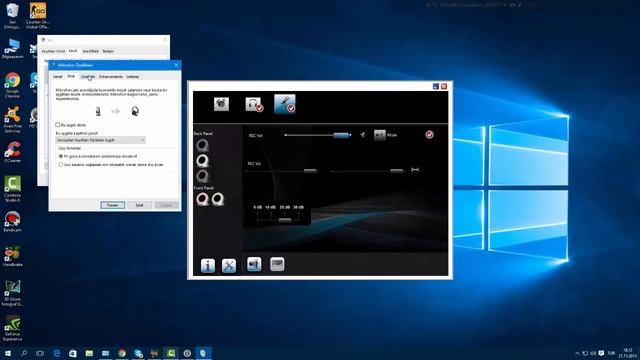
Task: Open the tools settings wrench icon
Action: (x=229, y=266)
